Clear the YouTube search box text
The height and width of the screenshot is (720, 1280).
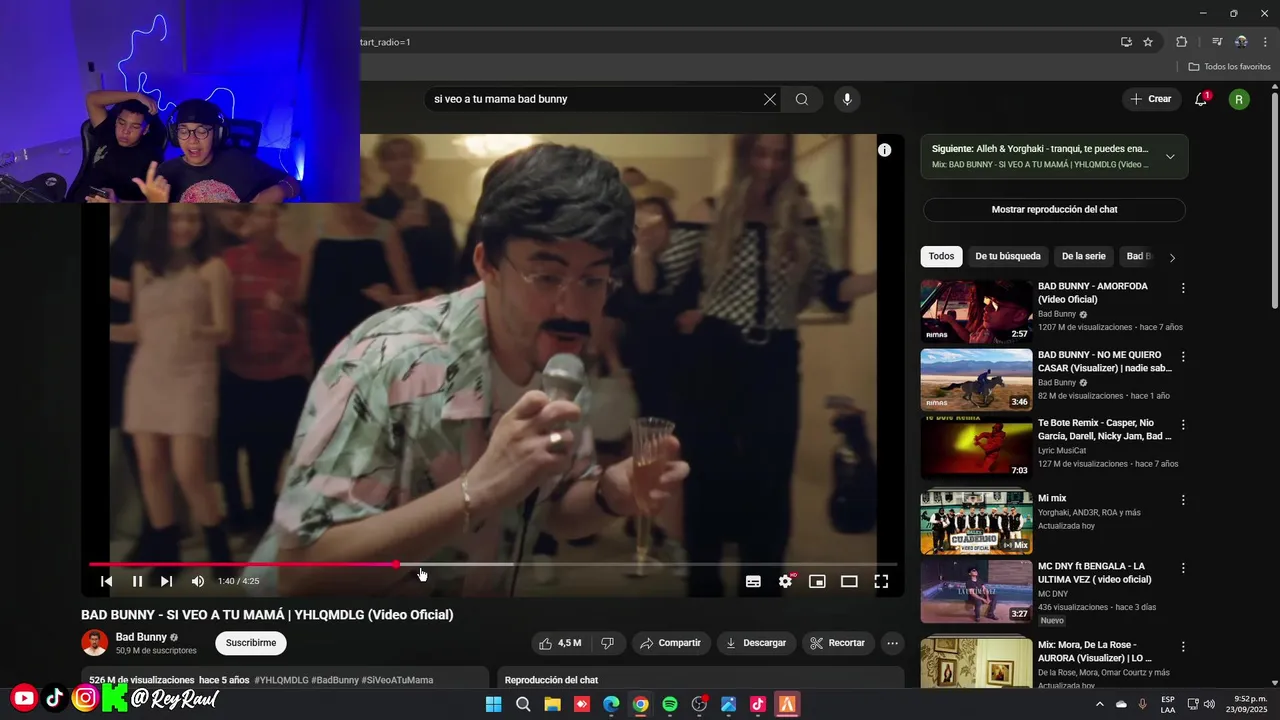(770, 99)
